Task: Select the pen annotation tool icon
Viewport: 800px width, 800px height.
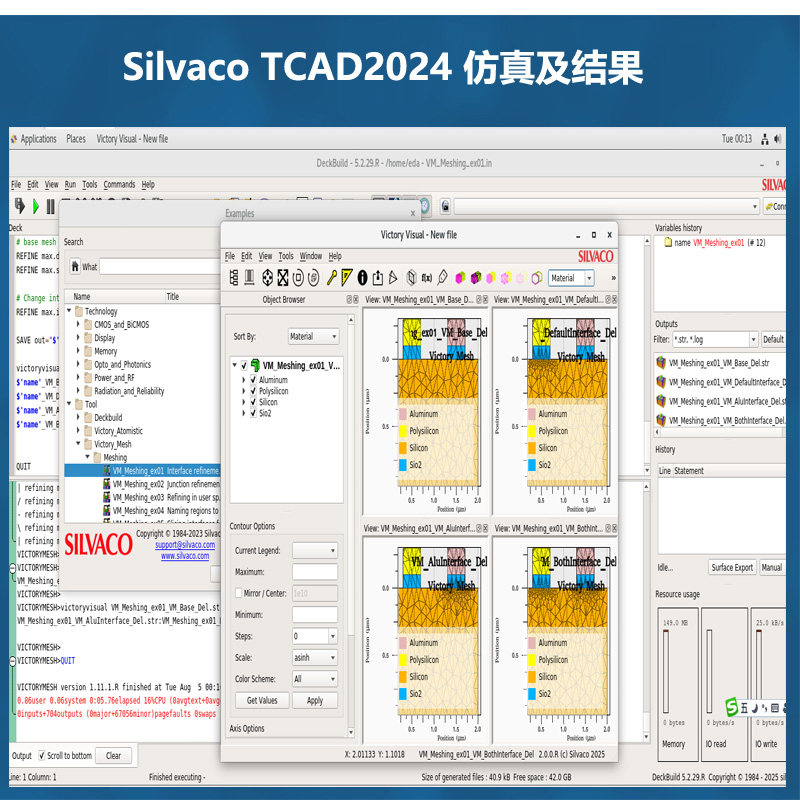Action: [x=442, y=278]
